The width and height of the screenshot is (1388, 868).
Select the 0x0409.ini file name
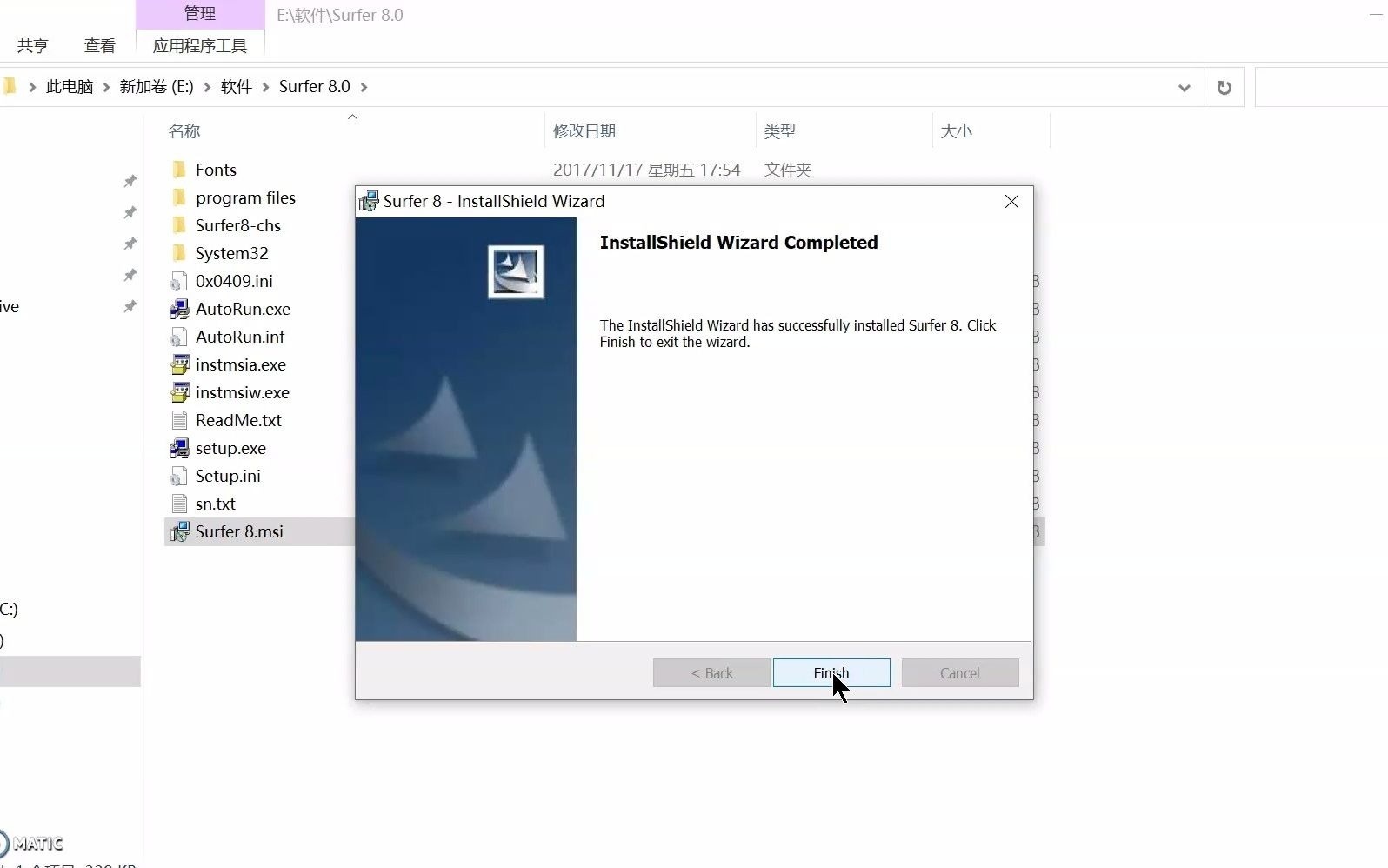point(234,281)
